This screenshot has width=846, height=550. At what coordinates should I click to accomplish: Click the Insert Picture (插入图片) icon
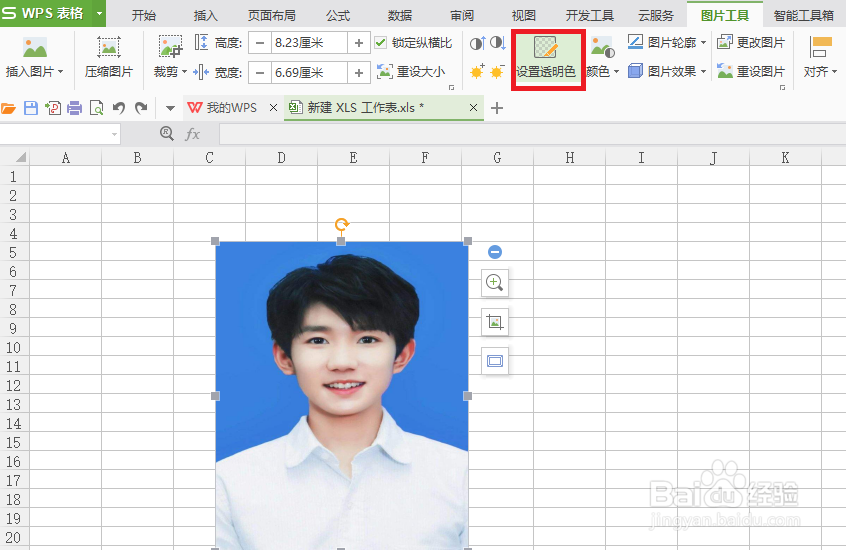pyautogui.click(x=35, y=47)
